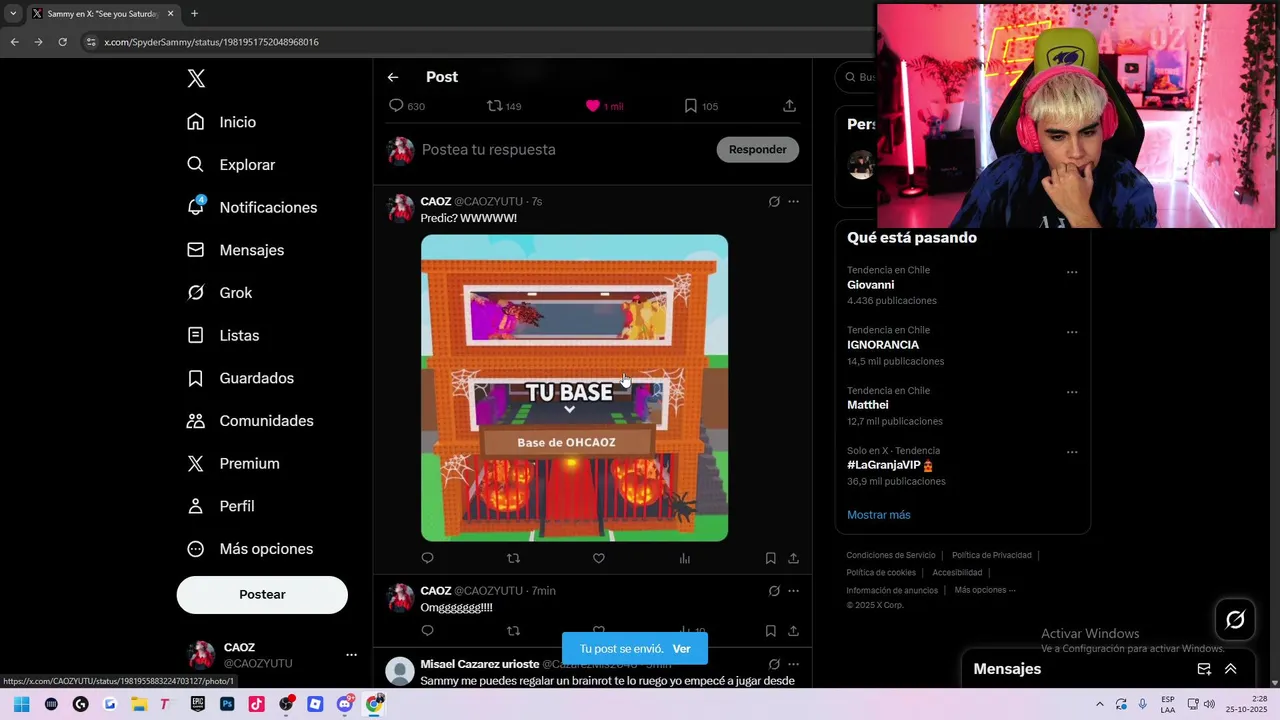Bookmark the Omggggggg!!!! post
The image size is (1280, 720).
pos(770,631)
